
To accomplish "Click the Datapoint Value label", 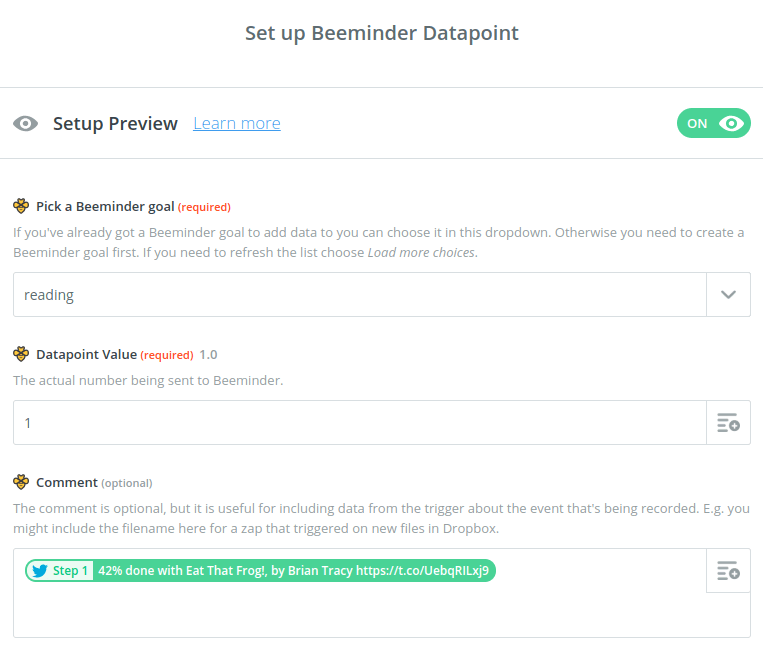I will [86, 355].
